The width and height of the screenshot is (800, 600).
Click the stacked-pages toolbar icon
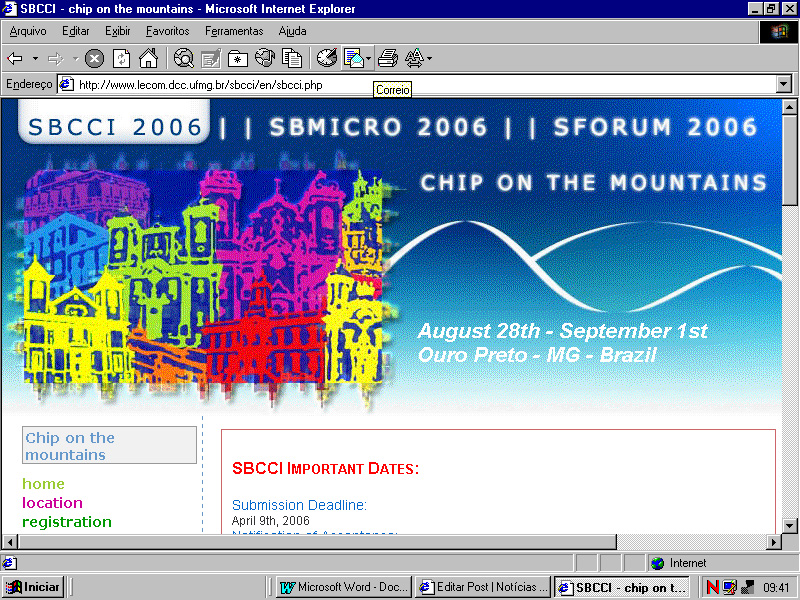[x=292, y=58]
